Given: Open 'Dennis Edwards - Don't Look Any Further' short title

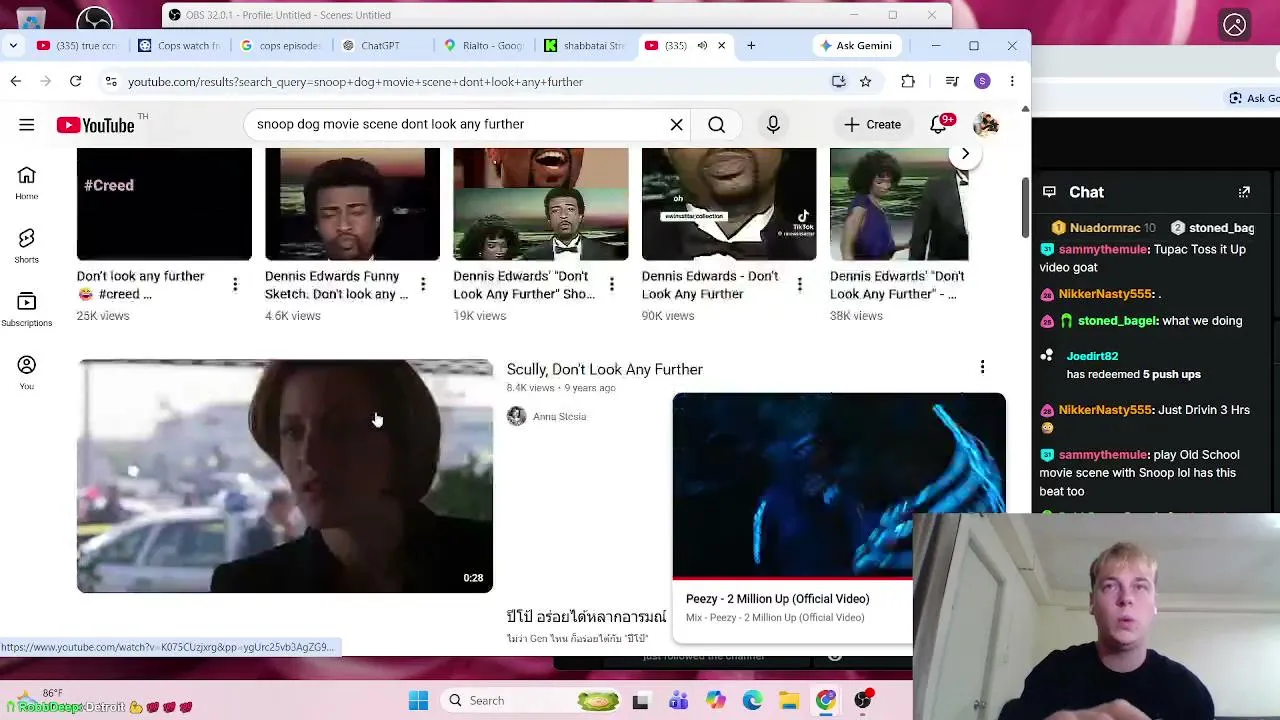Looking at the screenshot, I should [x=710, y=285].
